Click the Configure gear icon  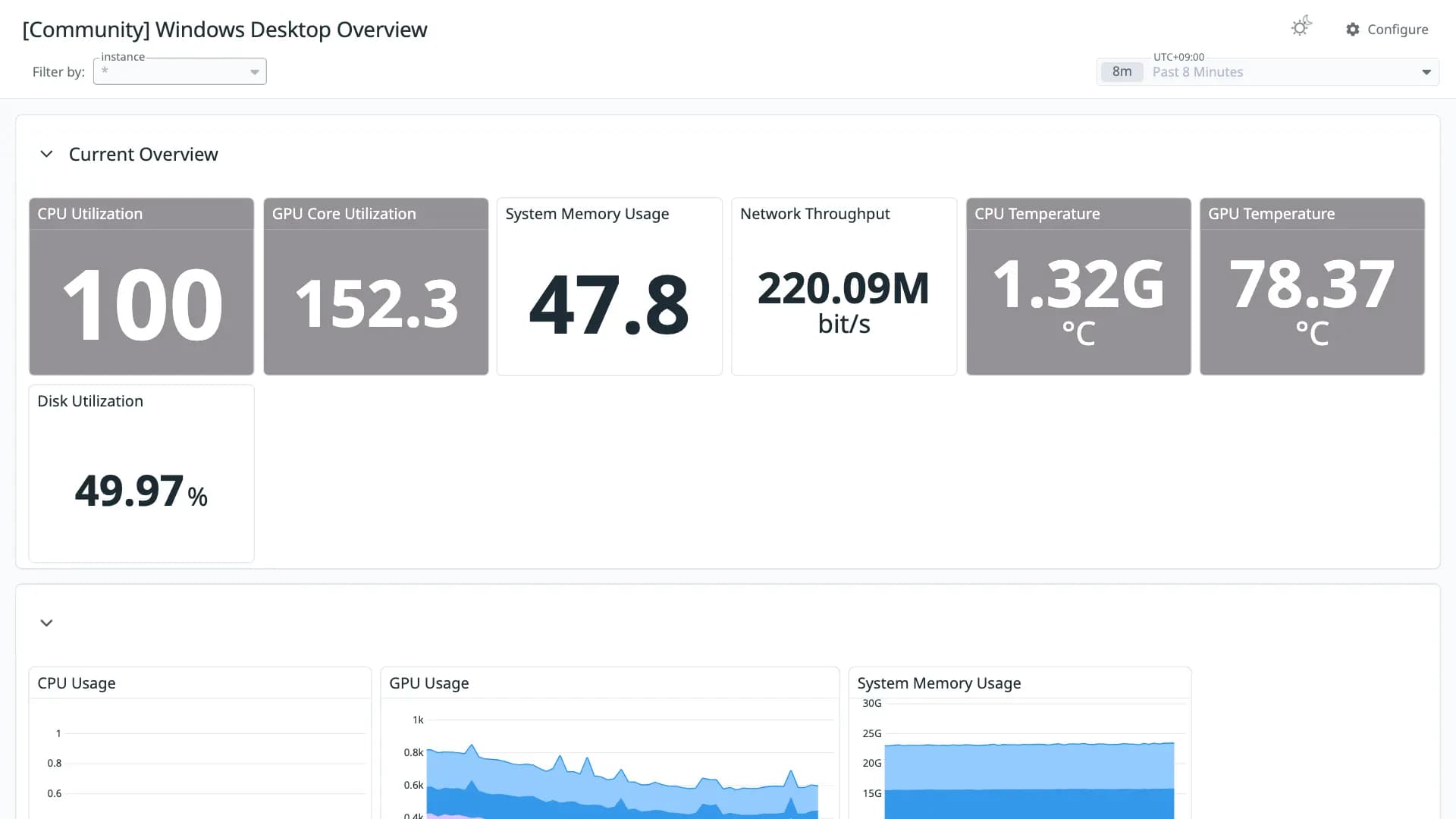tap(1353, 29)
